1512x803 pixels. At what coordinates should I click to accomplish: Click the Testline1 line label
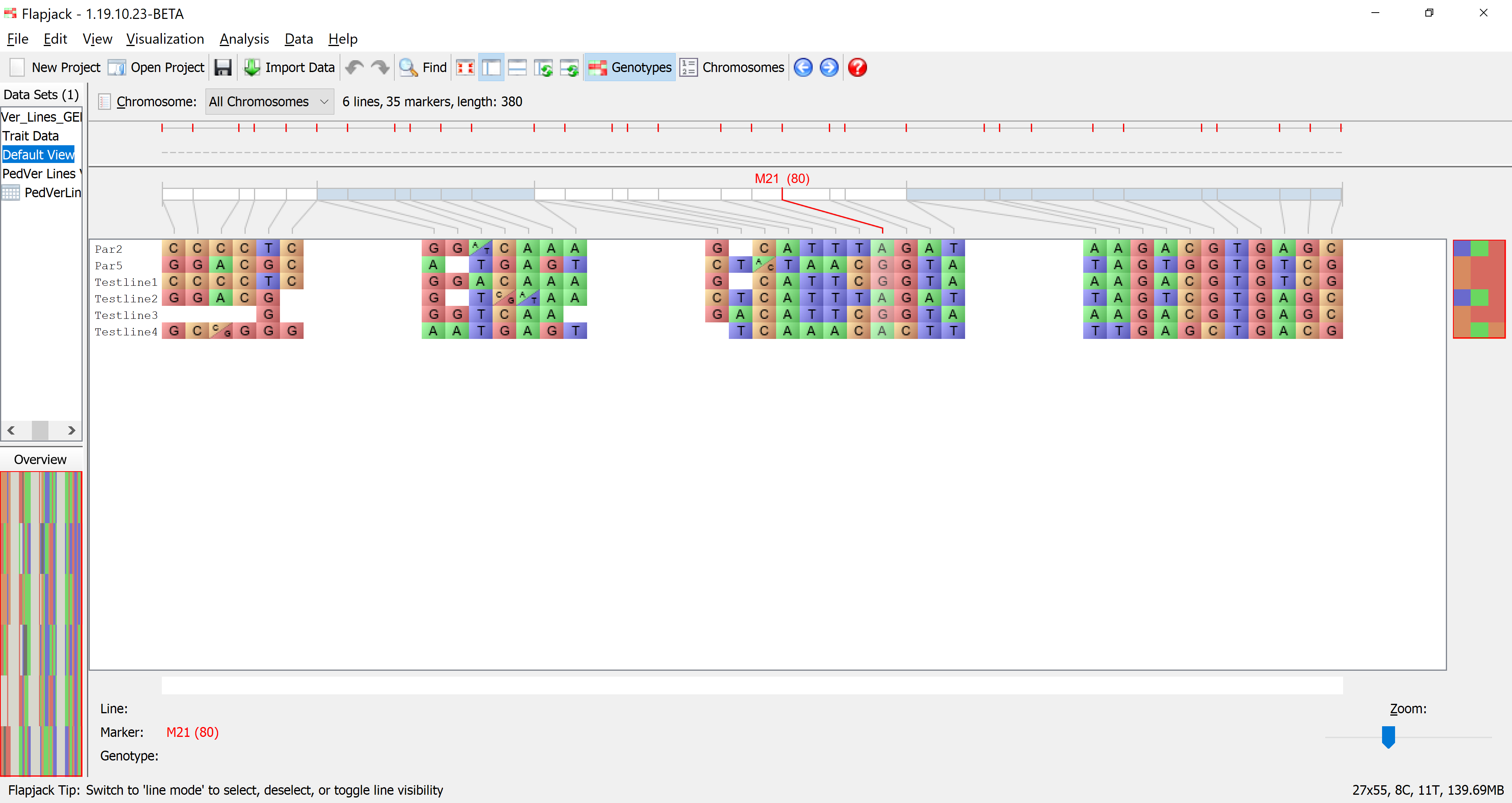point(126,282)
